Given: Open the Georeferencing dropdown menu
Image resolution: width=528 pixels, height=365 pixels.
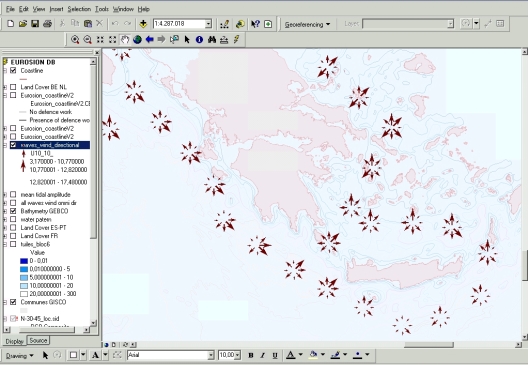Looking at the screenshot, I should 307,24.
